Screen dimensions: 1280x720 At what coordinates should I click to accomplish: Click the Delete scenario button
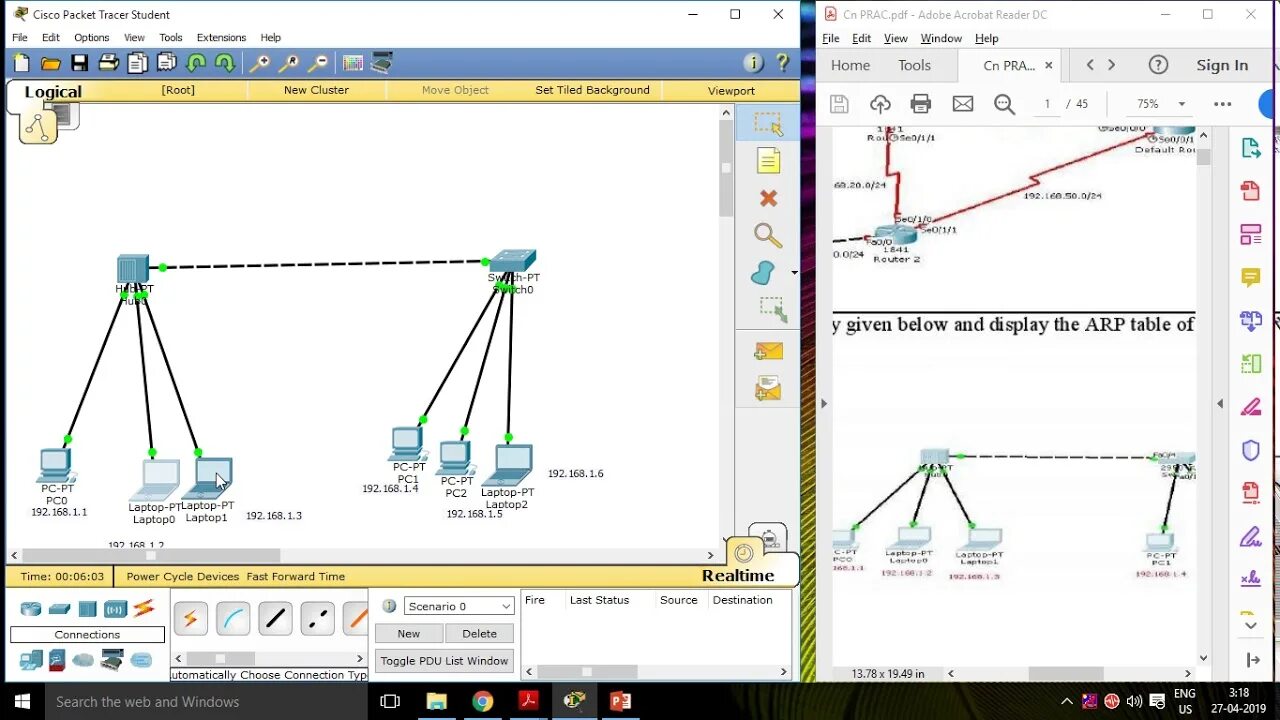click(x=479, y=633)
